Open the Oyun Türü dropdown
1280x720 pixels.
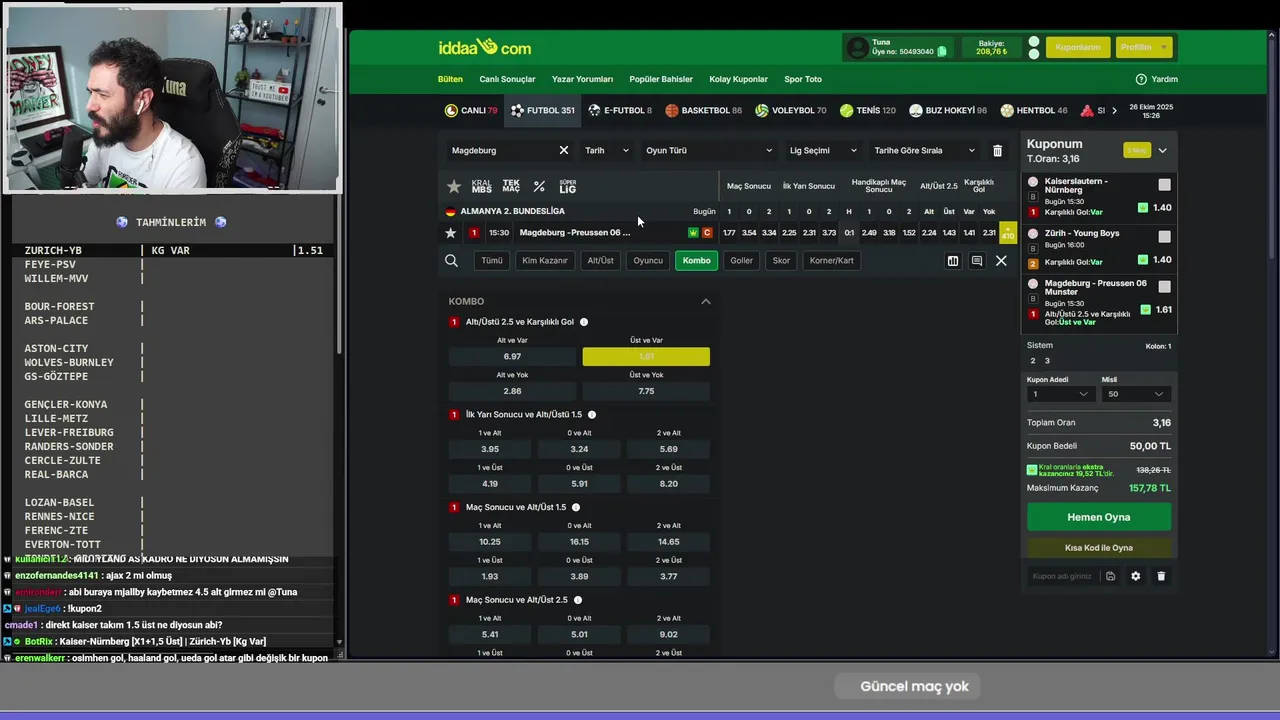pyautogui.click(x=709, y=150)
